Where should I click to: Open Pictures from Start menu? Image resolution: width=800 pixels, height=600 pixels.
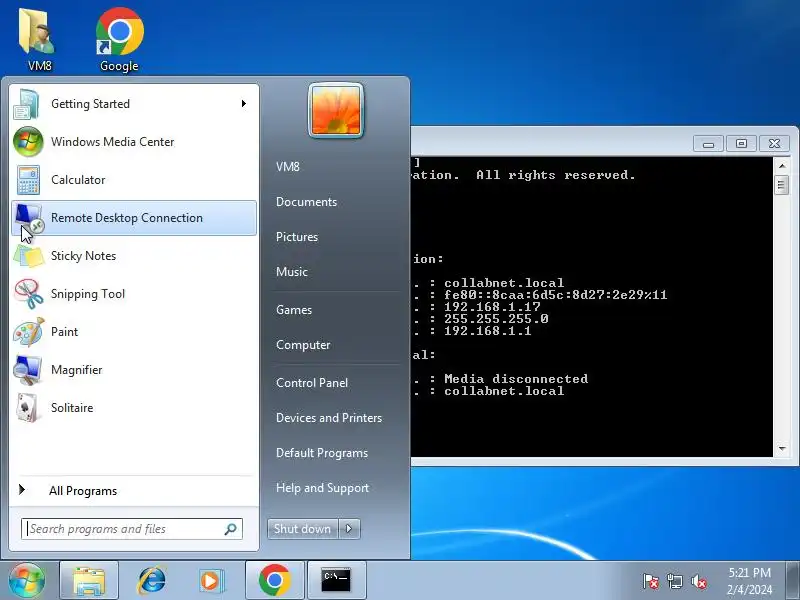point(297,237)
